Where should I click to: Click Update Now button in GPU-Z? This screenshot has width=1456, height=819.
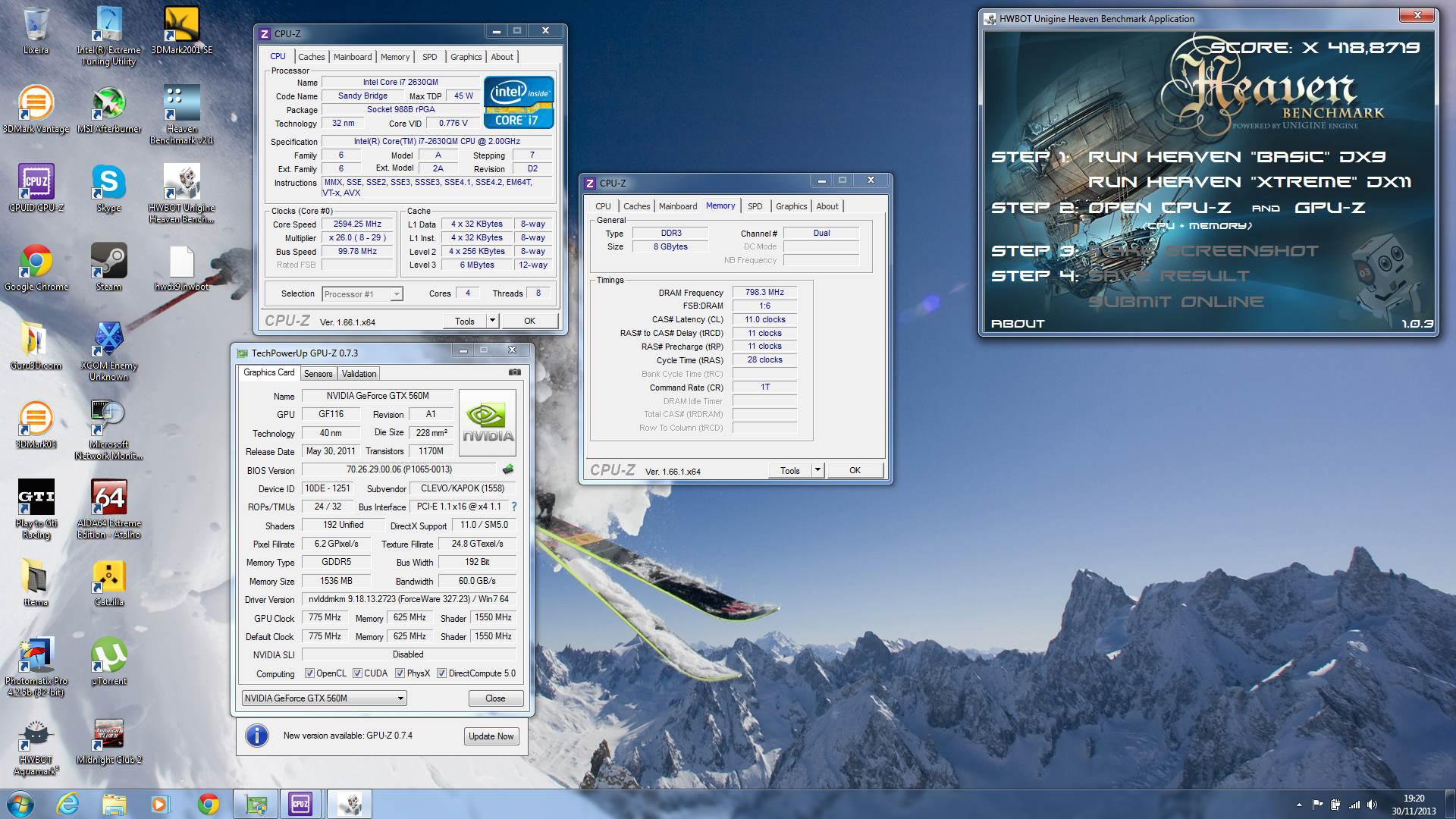pos(491,736)
